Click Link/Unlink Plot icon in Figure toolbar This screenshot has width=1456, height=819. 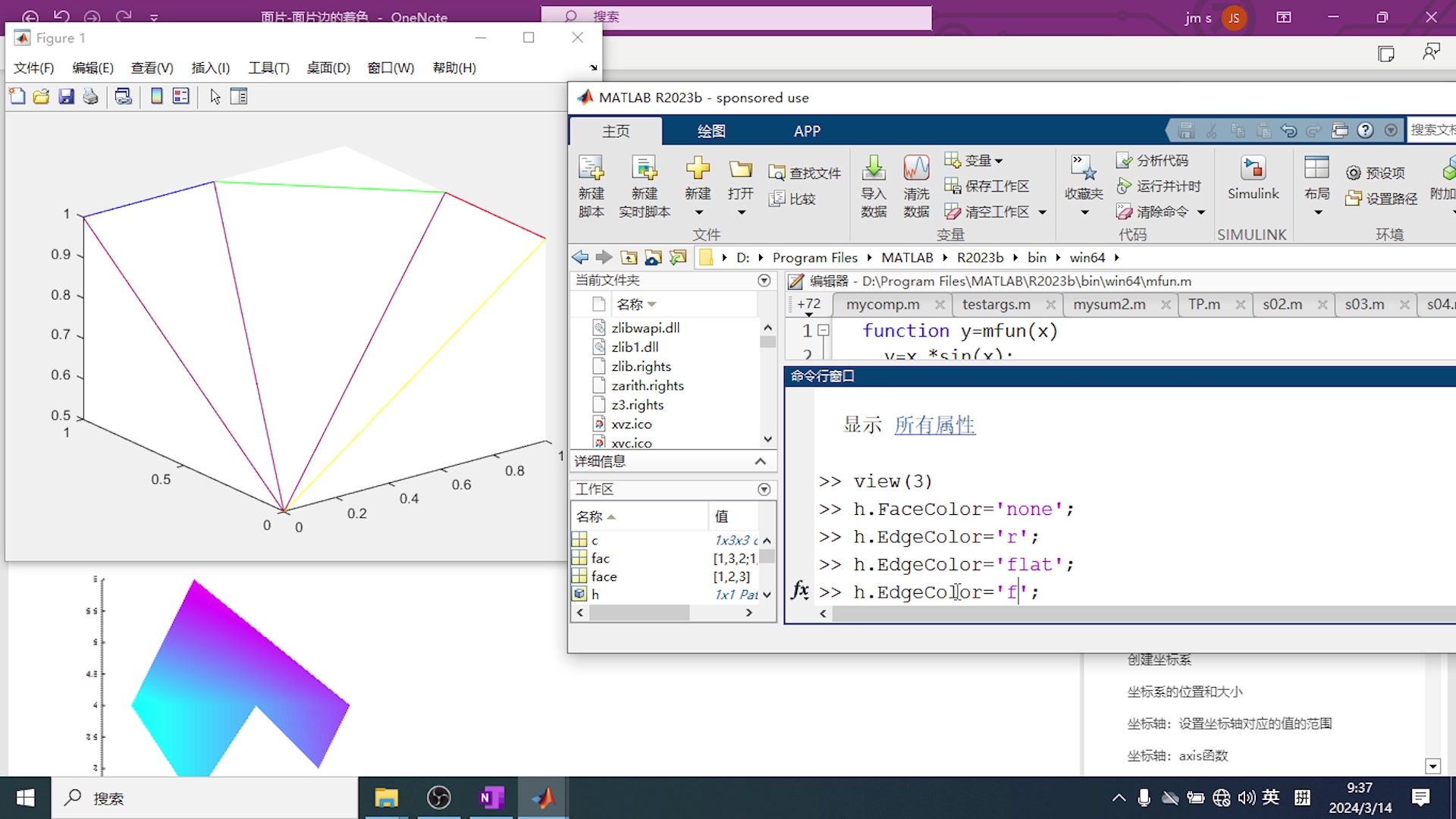tap(123, 96)
